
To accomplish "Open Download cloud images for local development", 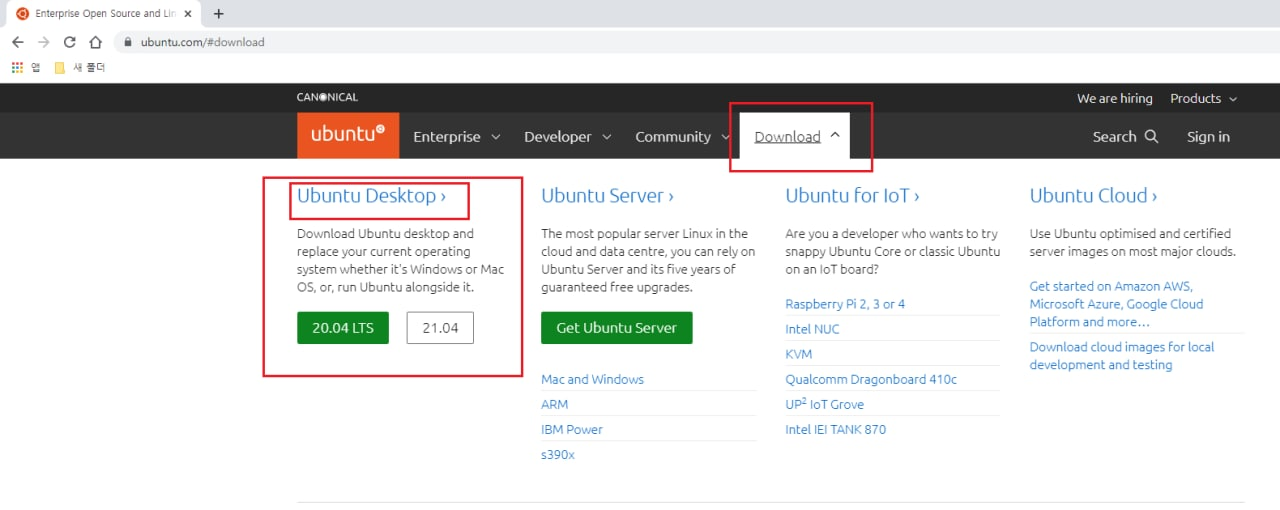I will (1122, 356).
